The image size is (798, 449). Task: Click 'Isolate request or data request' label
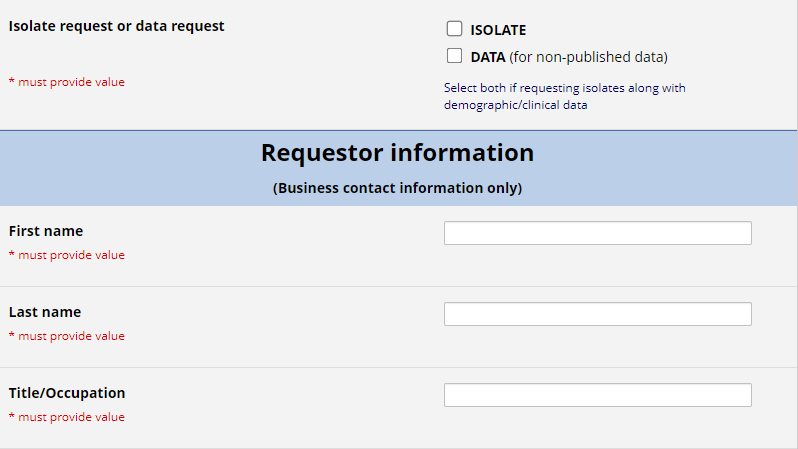tap(117, 26)
